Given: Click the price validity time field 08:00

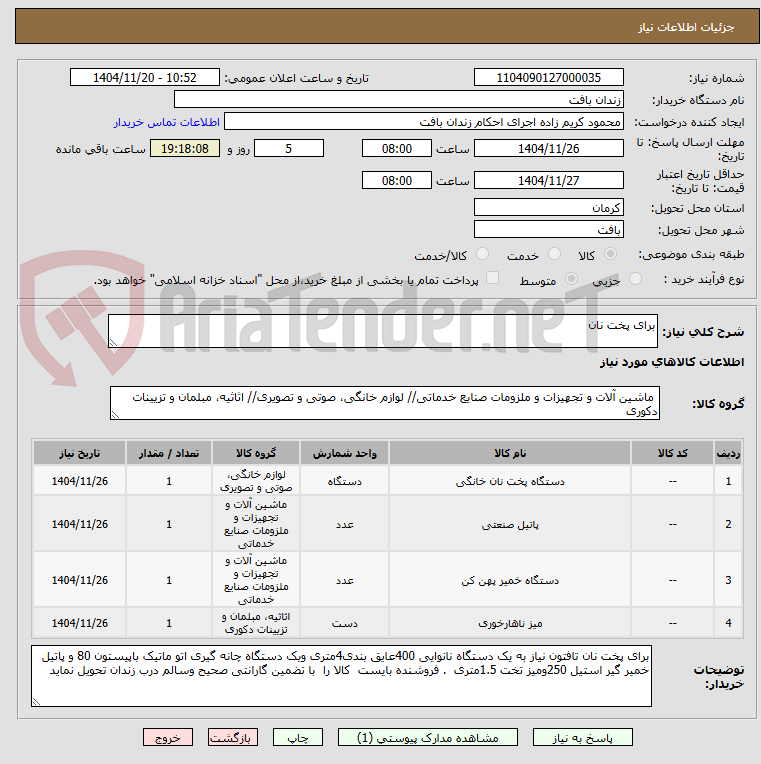Looking at the screenshot, I should 397,180.
